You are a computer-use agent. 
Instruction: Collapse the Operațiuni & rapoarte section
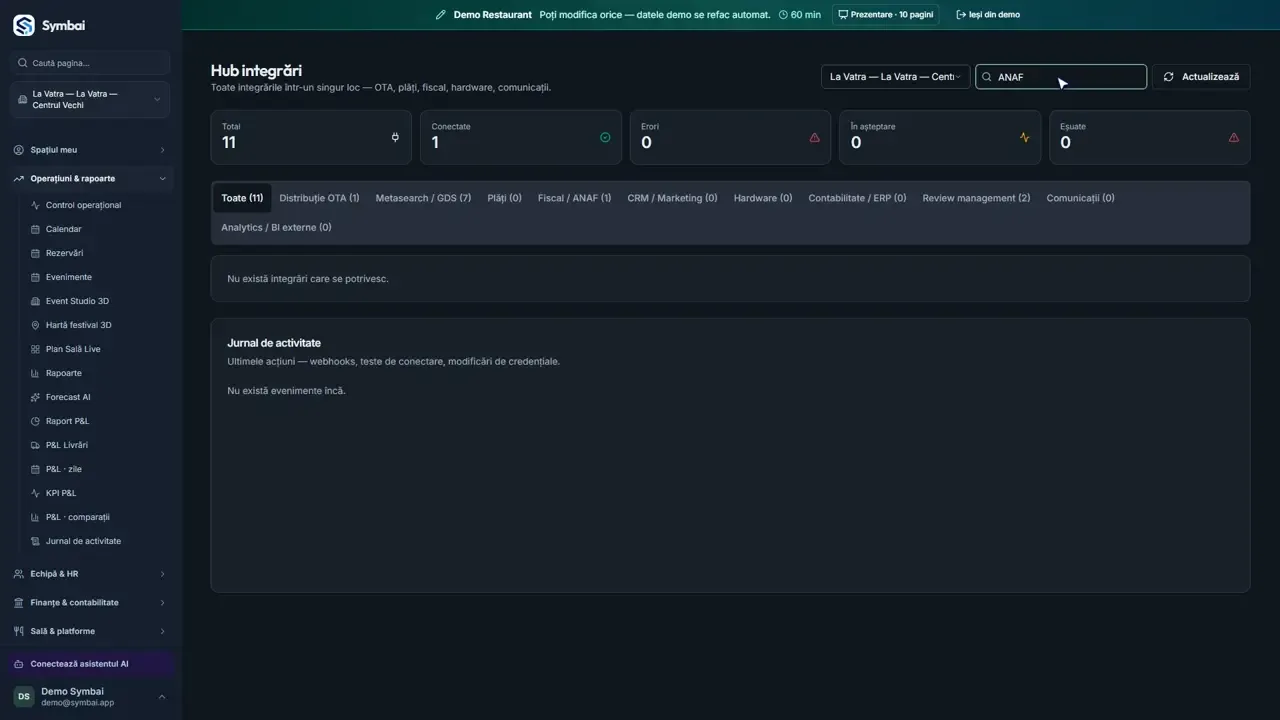click(x=90, y=179)
